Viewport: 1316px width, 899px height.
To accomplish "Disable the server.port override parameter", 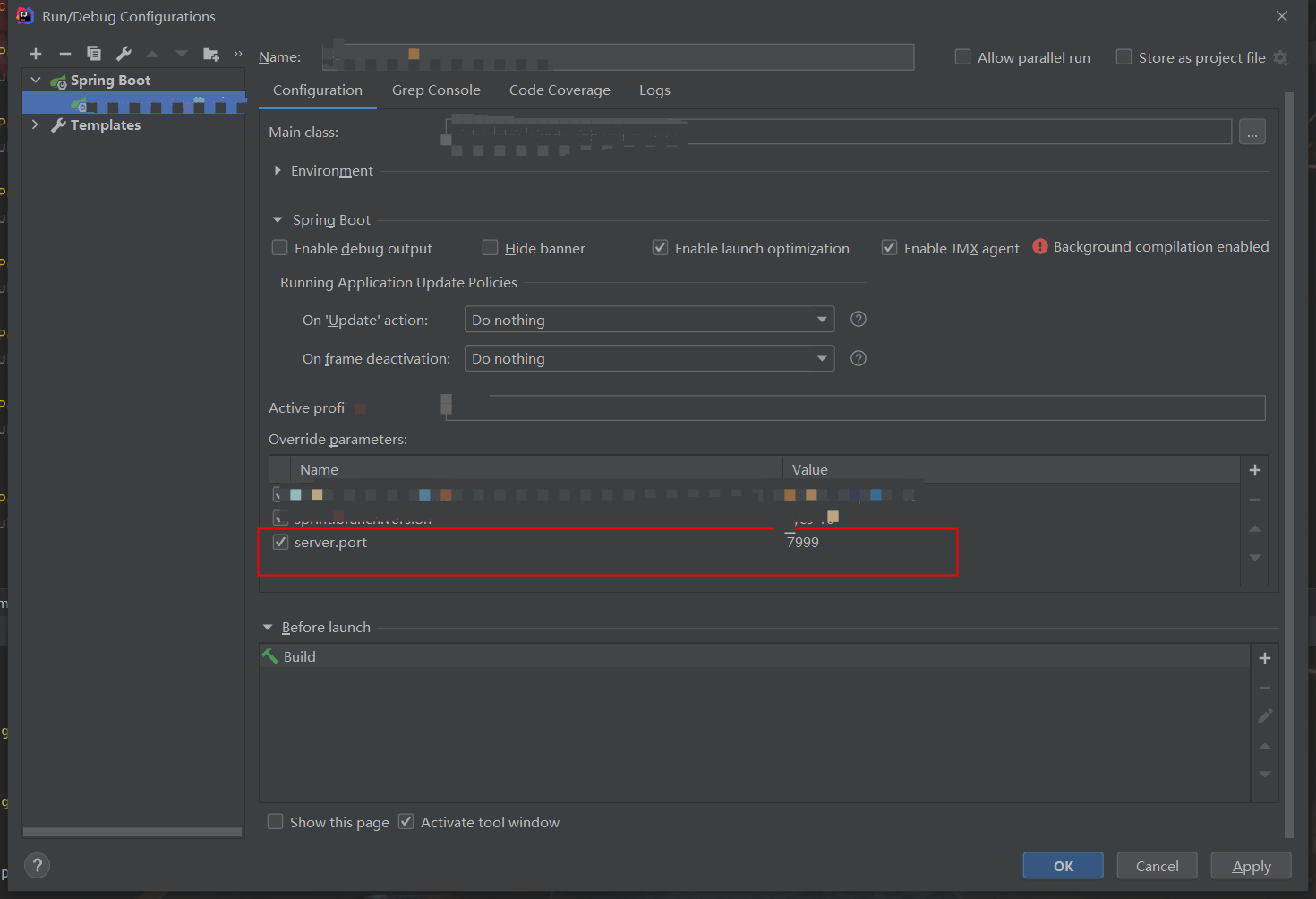I will pos(280,541).
